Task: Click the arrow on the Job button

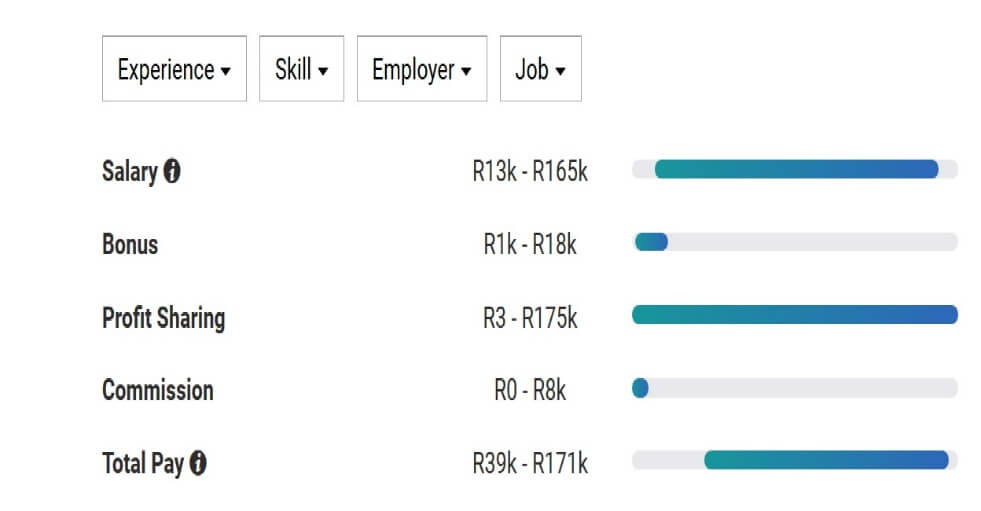Action: click(x=561, y=71)
